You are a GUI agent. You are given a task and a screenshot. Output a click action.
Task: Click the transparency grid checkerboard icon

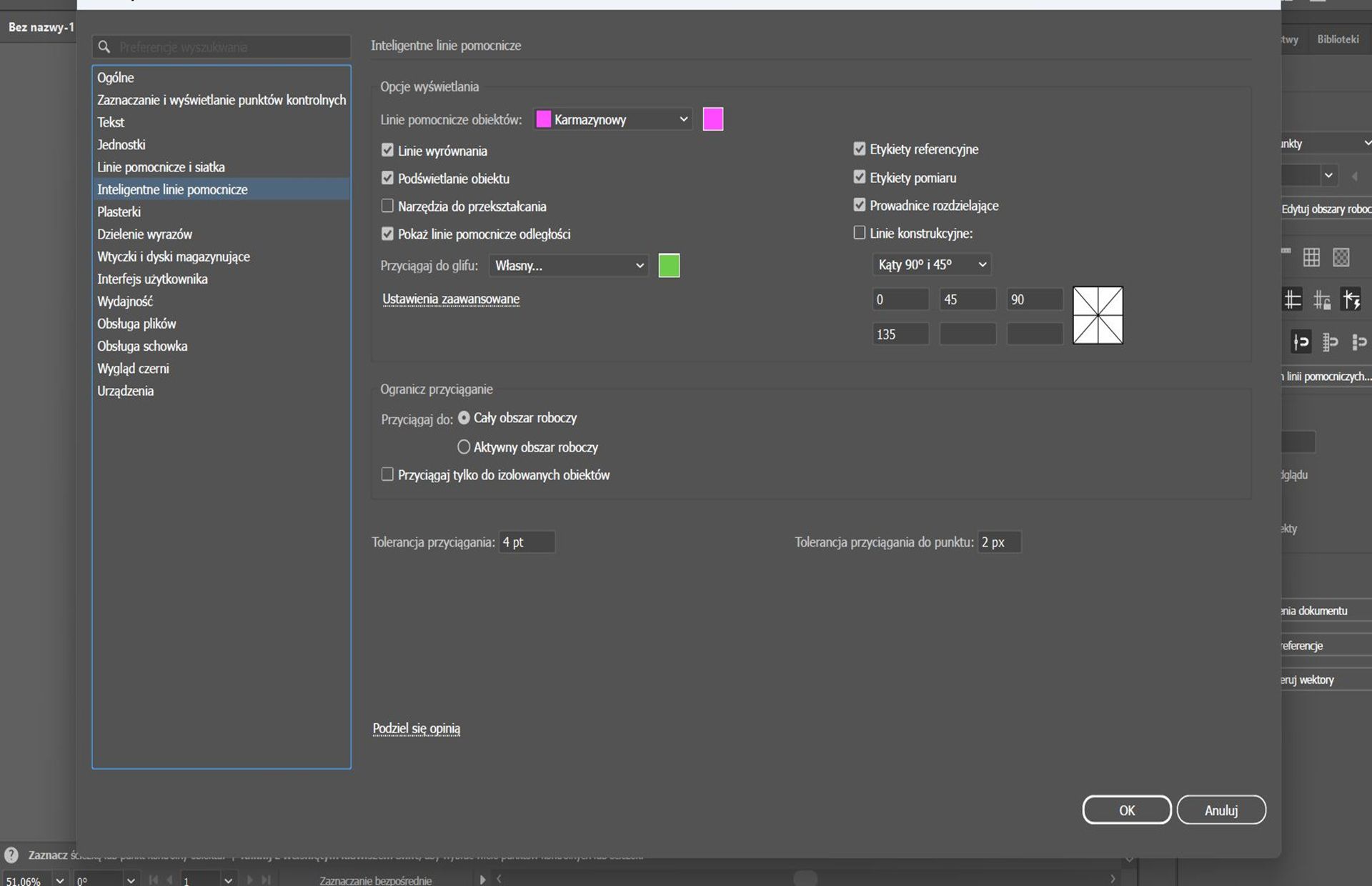click(x=1341, y=257)
